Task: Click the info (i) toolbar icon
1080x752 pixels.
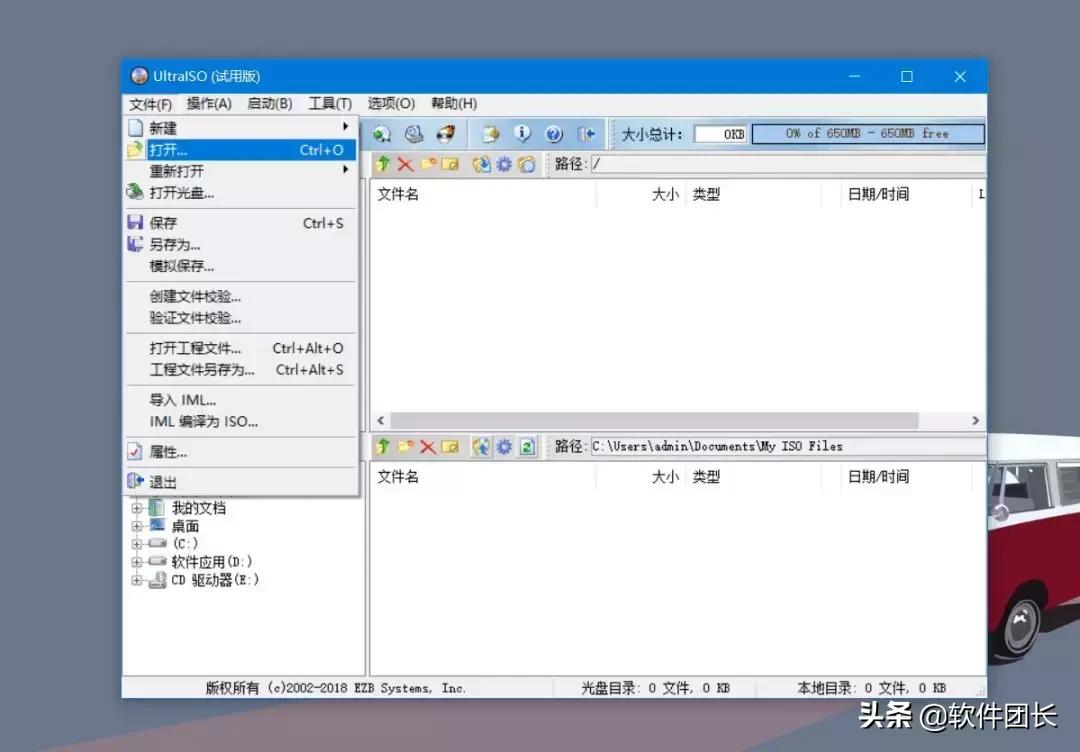Action: pos(522,133)
